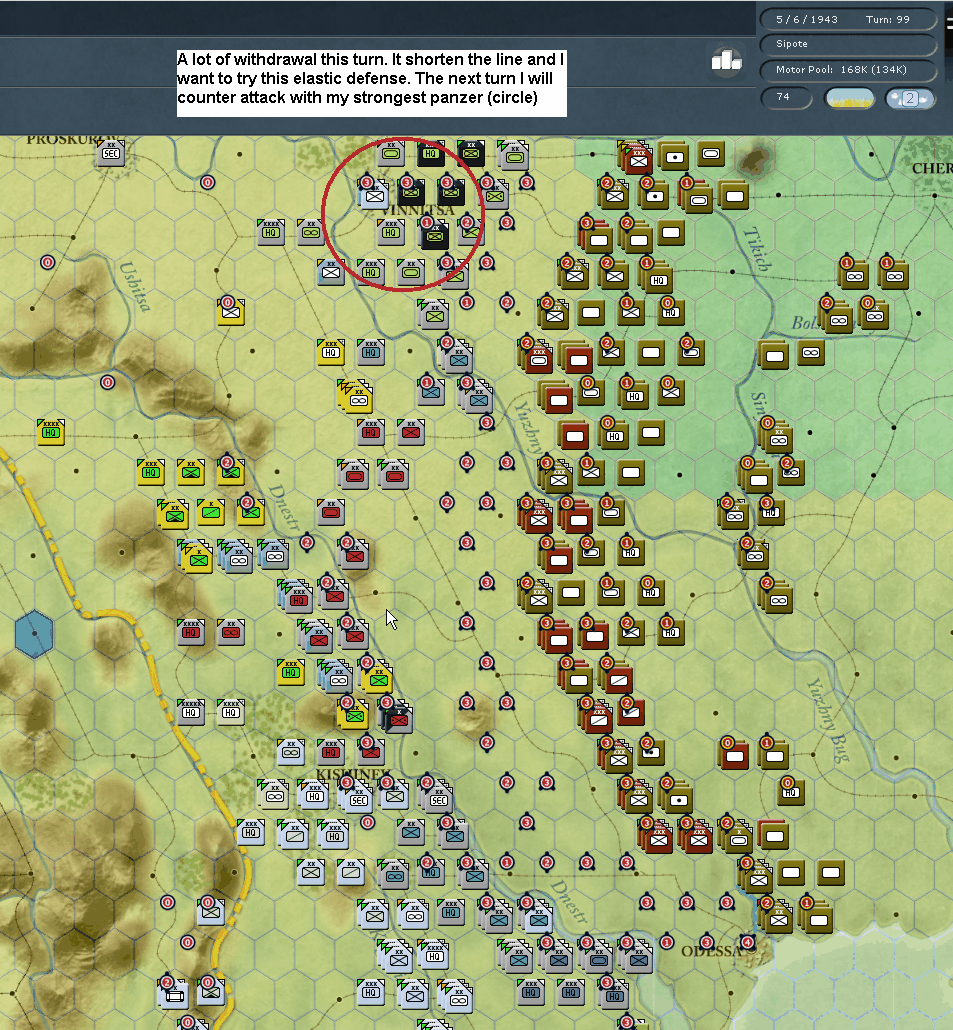The height and width of the screenshot is (1030, 953).
Task: Select the black HQ counter inside red circle
Action: (x=431, y=153)
